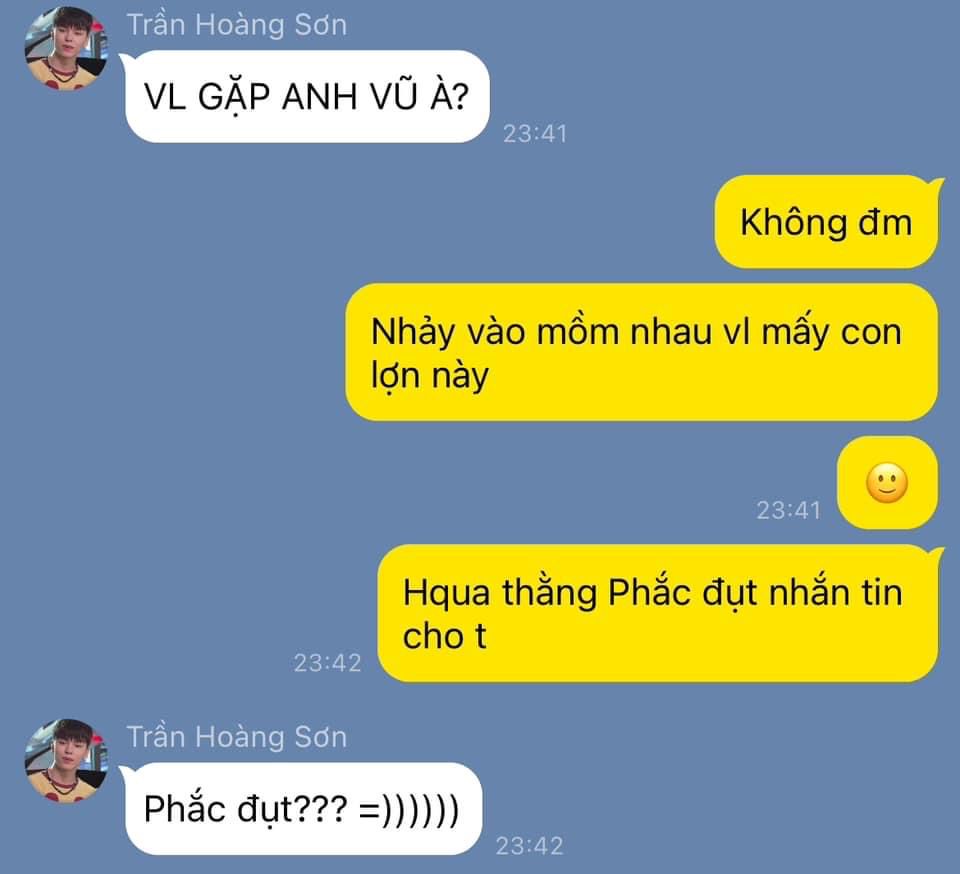Open the top Trần Hoàng Sơn avatar
The width and height of the screenshot is (960, 874).
tap(66, 48)
